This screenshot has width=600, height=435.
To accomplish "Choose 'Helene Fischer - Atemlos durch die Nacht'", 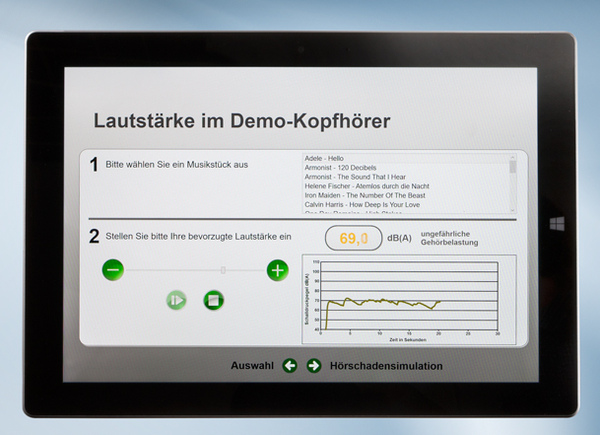I will (407, 186).
